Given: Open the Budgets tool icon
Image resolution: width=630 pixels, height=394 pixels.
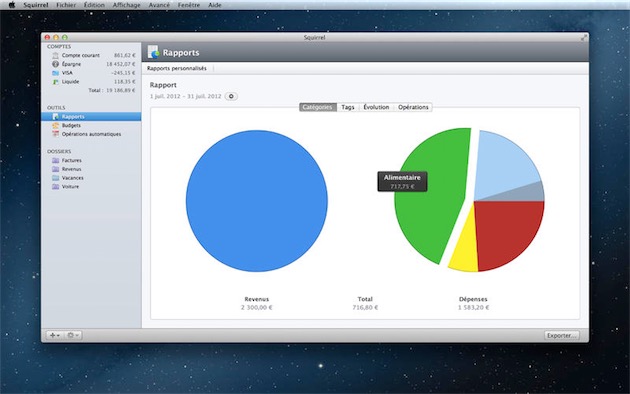Looking at the screenshot, I should pyautogui.click(x=55, y=126).
